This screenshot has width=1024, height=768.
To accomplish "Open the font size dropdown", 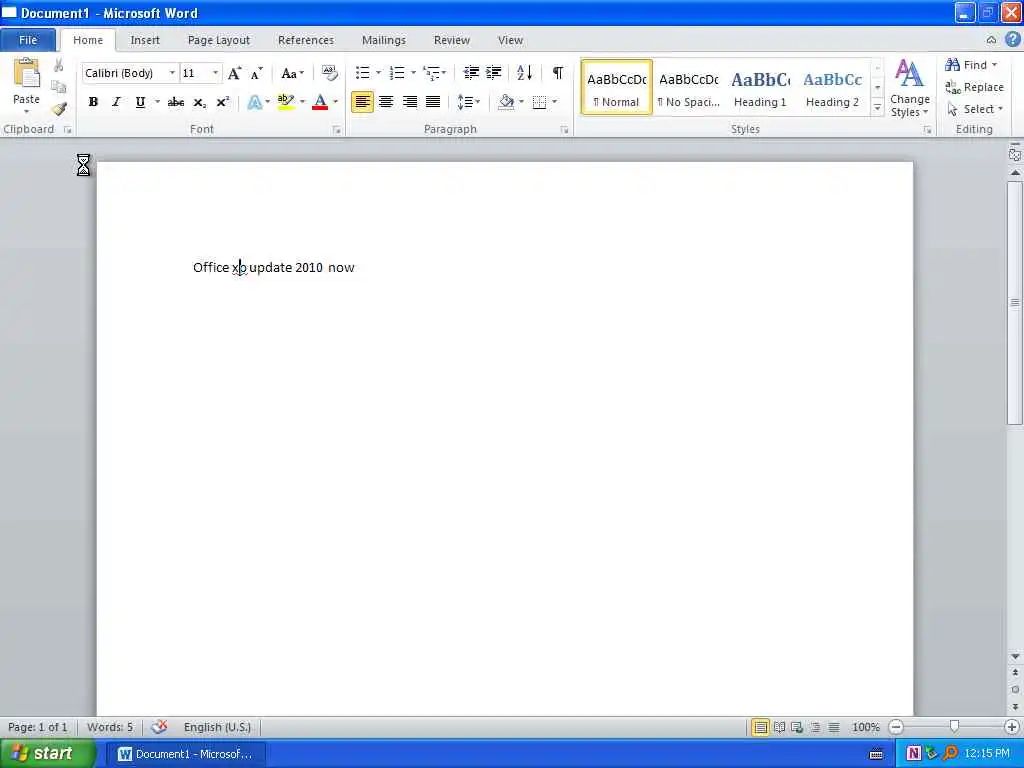I will coord(215,73).
